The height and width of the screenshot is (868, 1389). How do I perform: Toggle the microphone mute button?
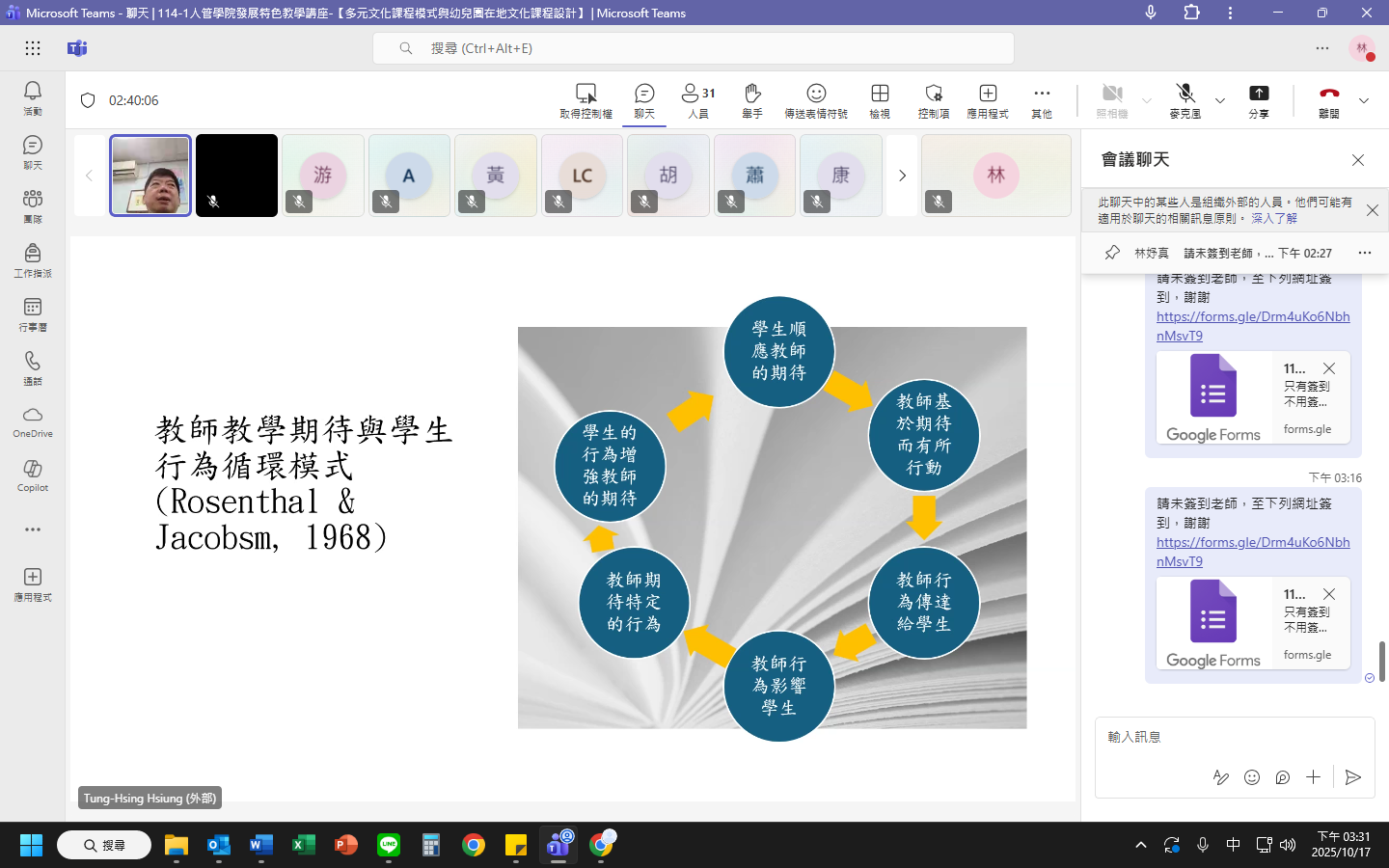pyautogui.click(x=1185, y=99)
